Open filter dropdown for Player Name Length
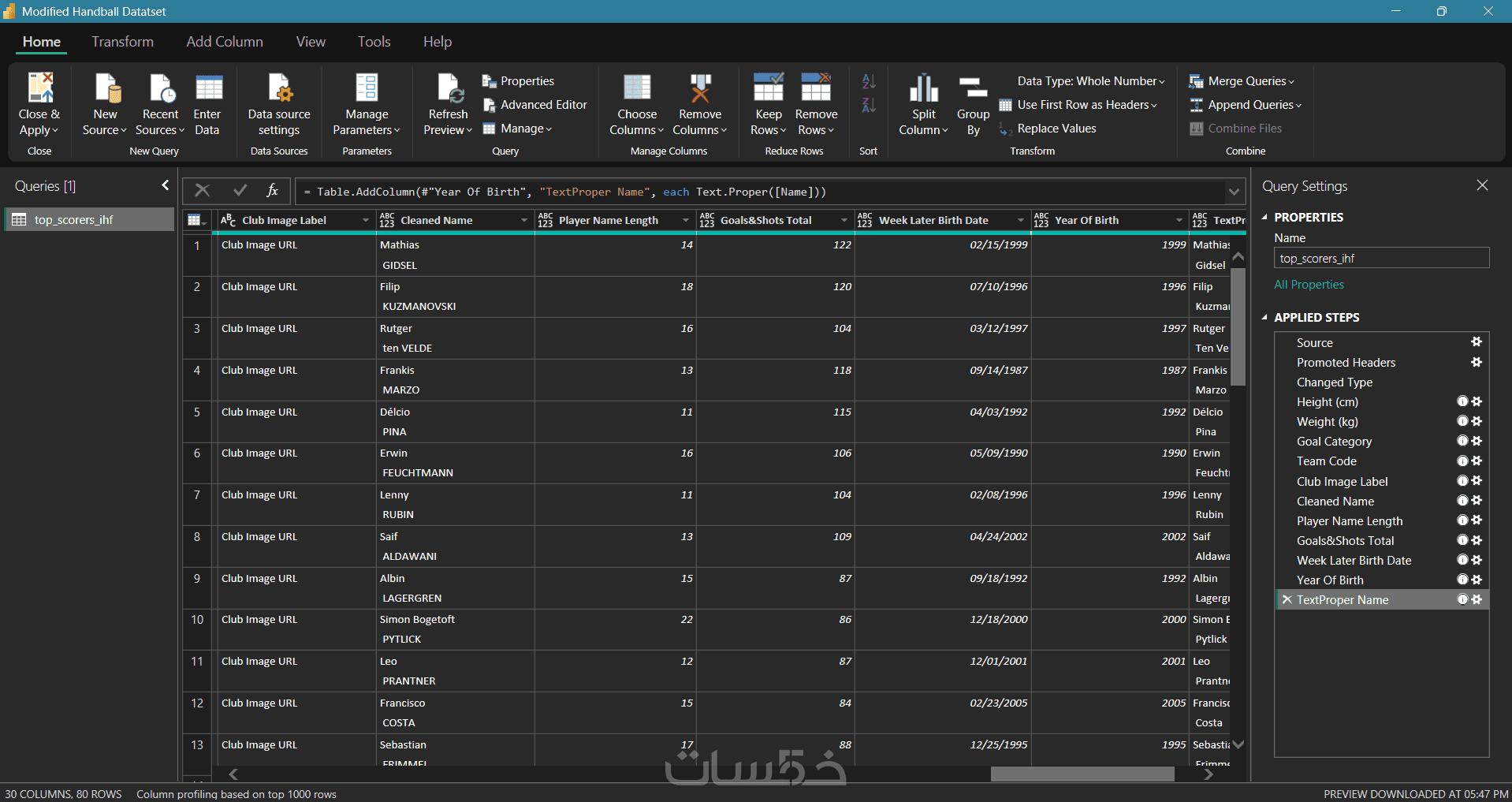This screenshot has height=802, width=1512. pos(686,221)
